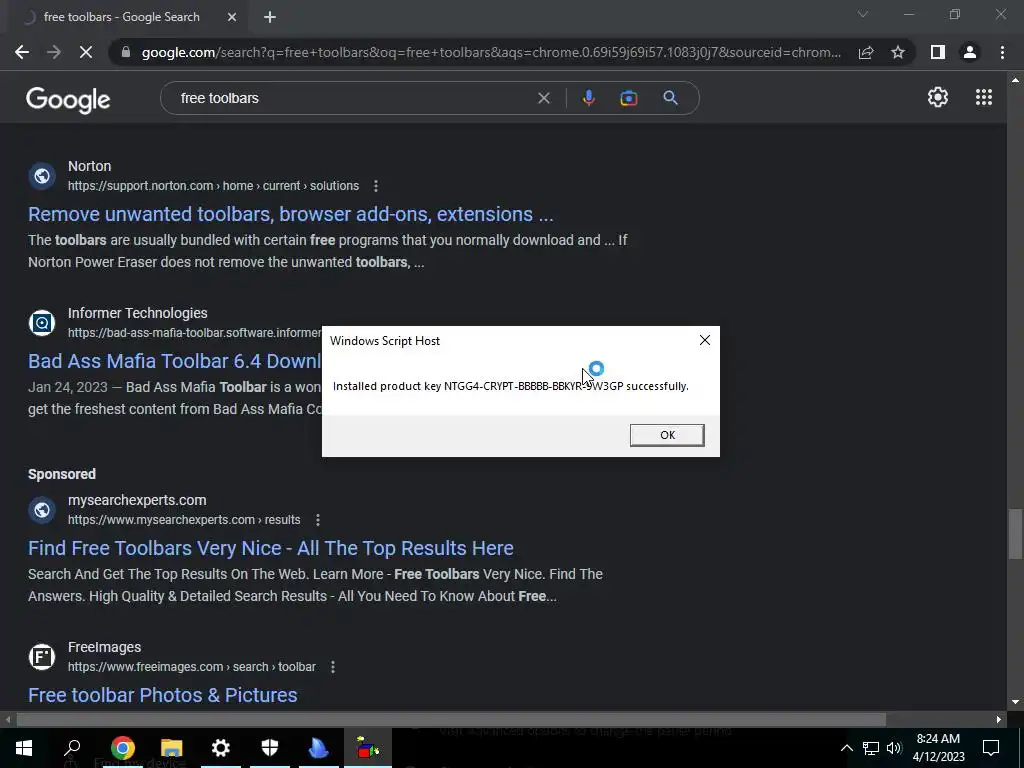Open Windows taskbar search
This screenshot has width=1024, height=768.
pyautogui.click(x=72, y=748)
